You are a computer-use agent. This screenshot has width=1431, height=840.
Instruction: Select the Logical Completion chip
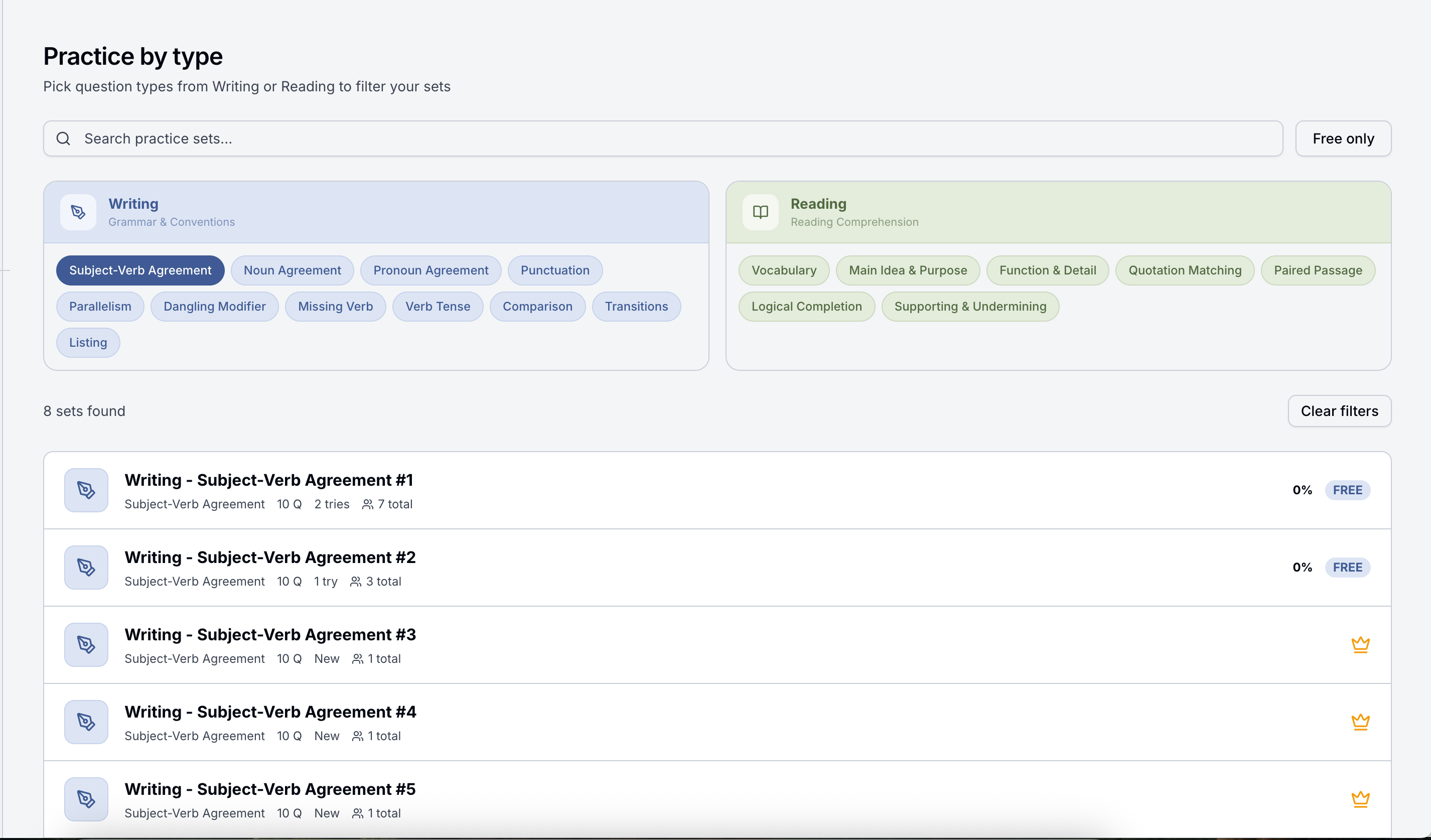pyautogui.click(x=806, y=307)
